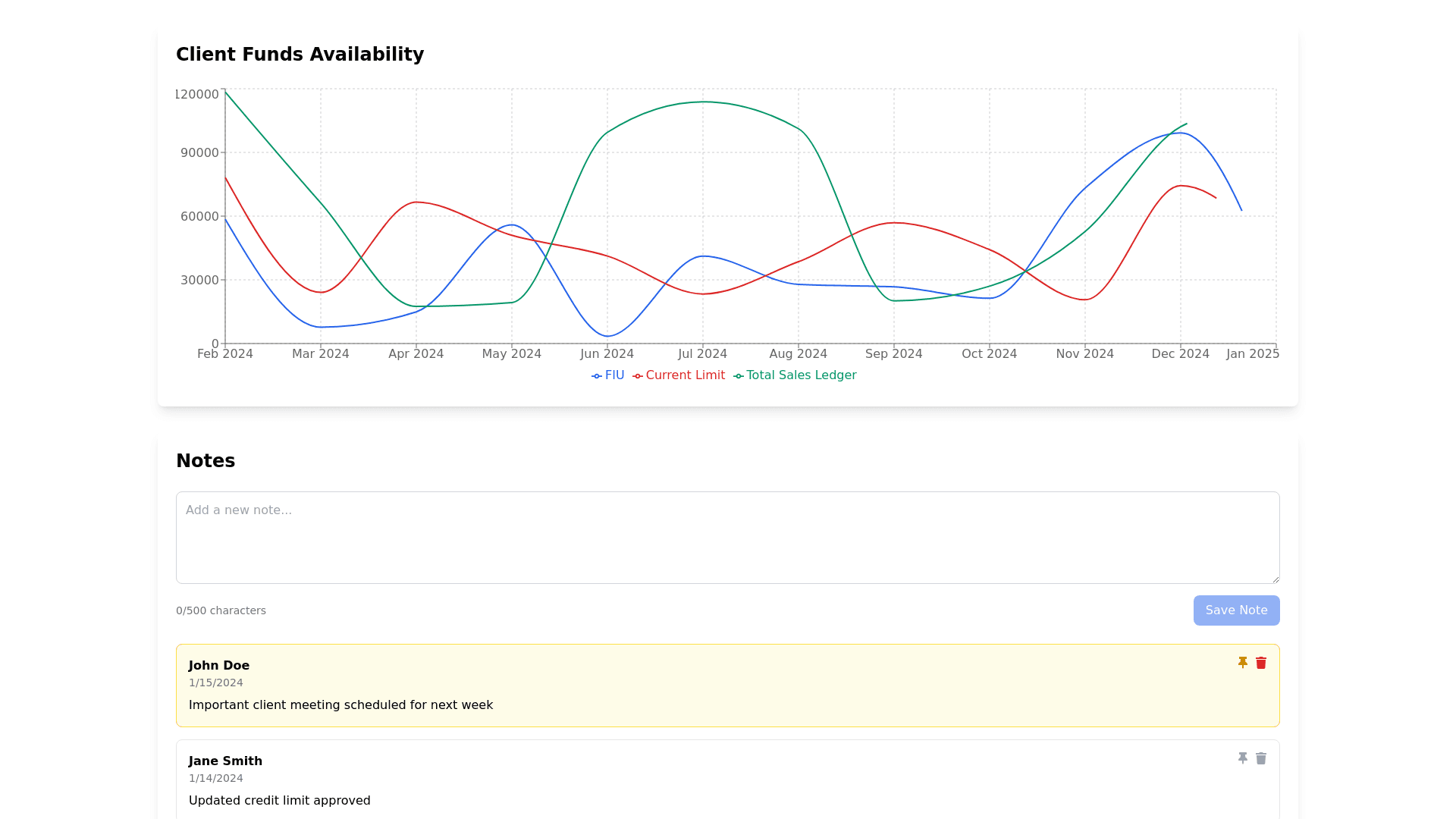
Task: Click the Notes section heading
Action: point(206,461)
